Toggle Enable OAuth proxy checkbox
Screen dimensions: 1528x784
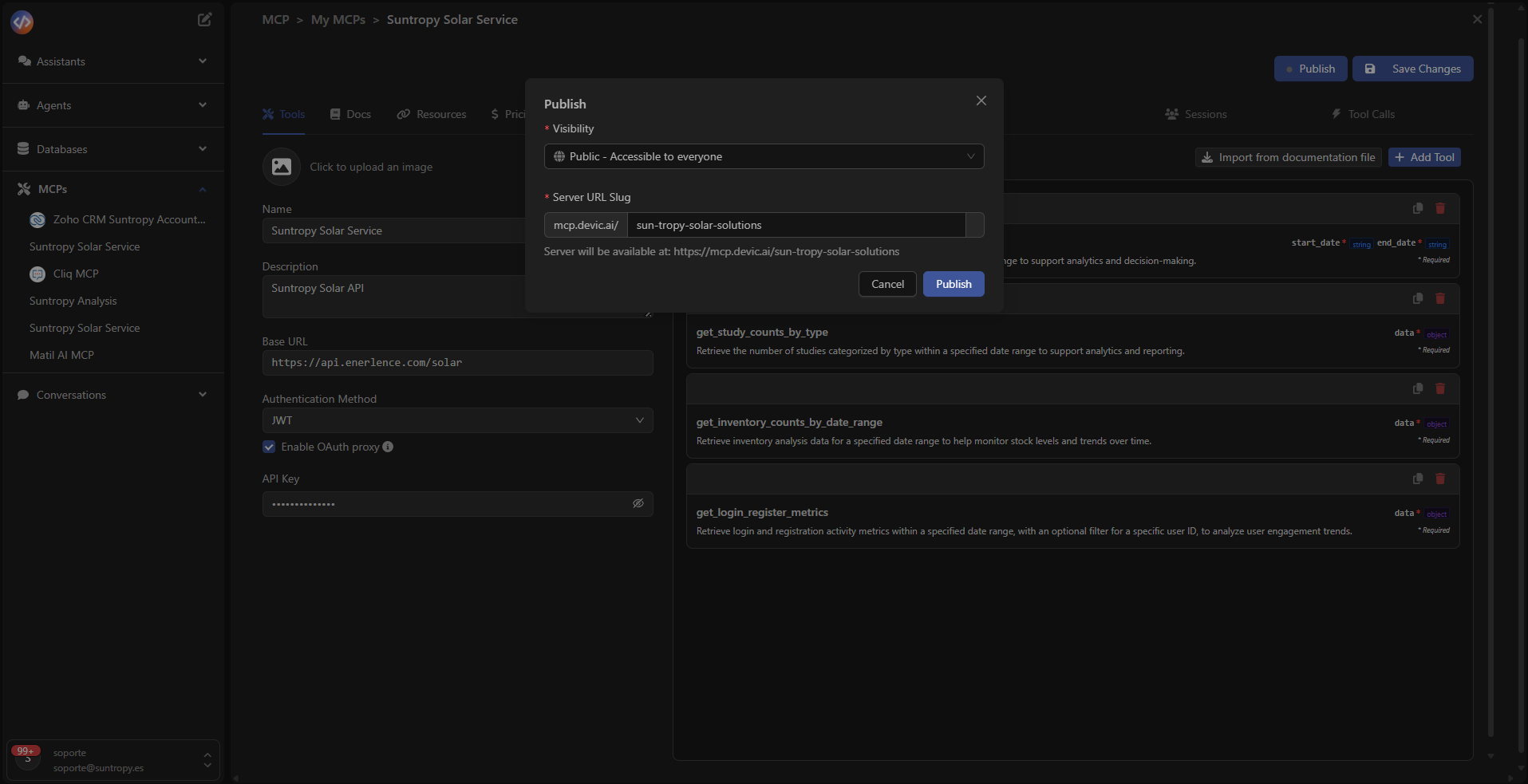269,447
